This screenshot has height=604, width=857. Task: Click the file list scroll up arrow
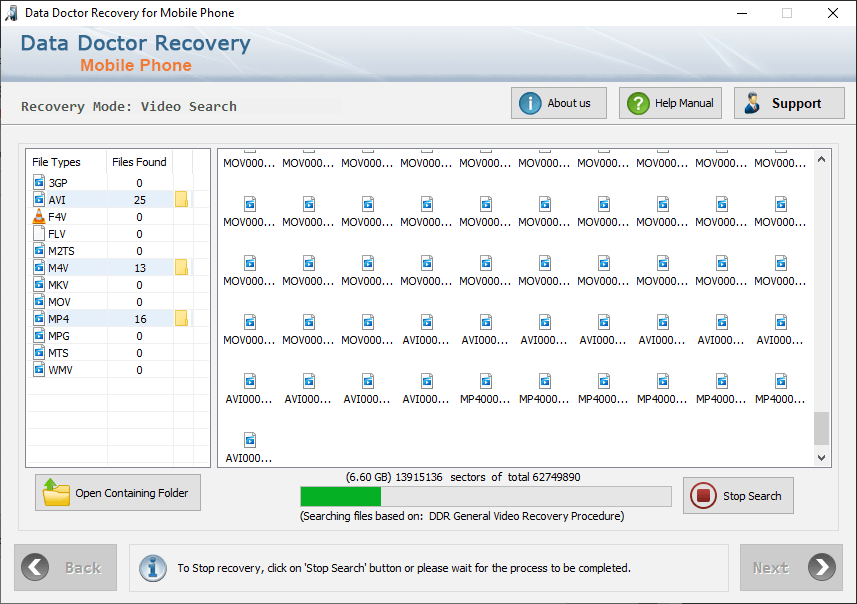pyautogui.click(x=821, y=160)
